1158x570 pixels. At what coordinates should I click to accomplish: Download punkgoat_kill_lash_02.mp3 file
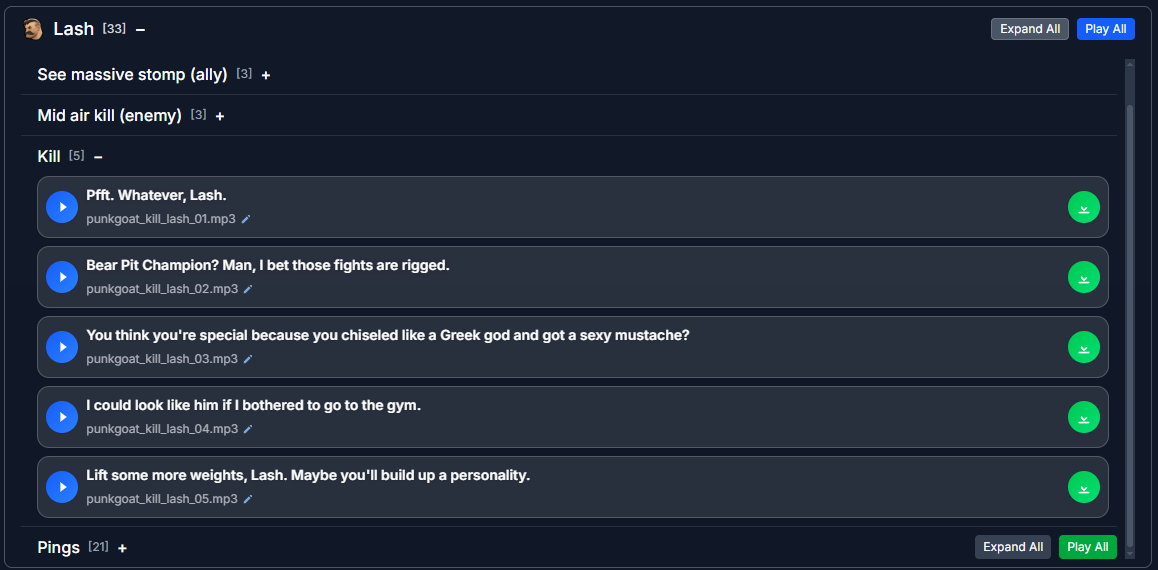pyautogui.click(x=1083, y=277)
